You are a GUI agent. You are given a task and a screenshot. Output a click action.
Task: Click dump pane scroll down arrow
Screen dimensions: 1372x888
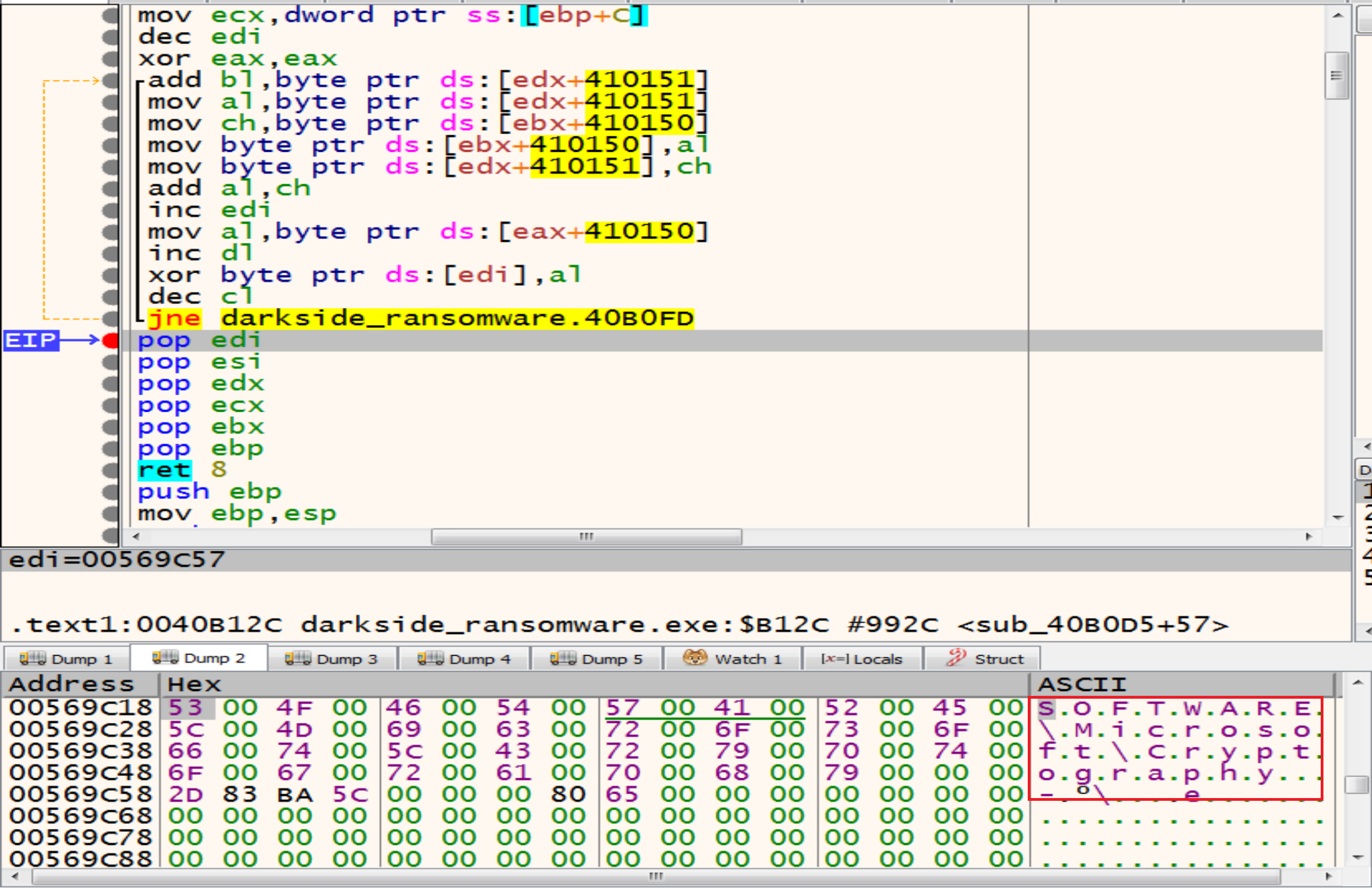[x=1358, y=858]
